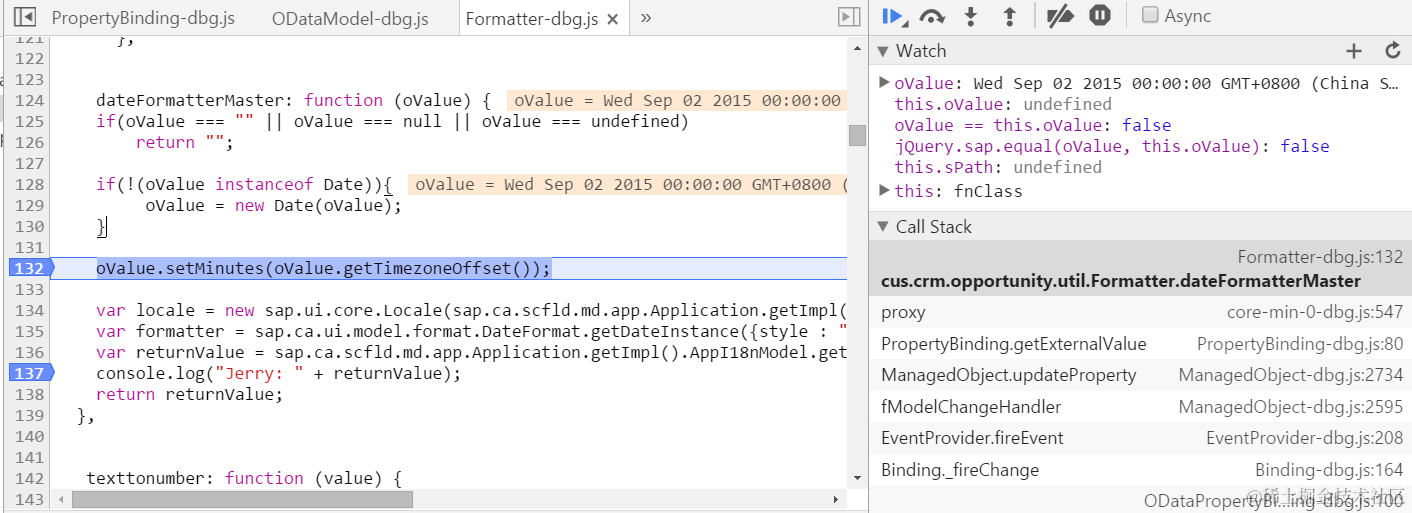Open PropertyBinding-dbg.js:80 source link

pyautogui.click(x=1300, y=344)
